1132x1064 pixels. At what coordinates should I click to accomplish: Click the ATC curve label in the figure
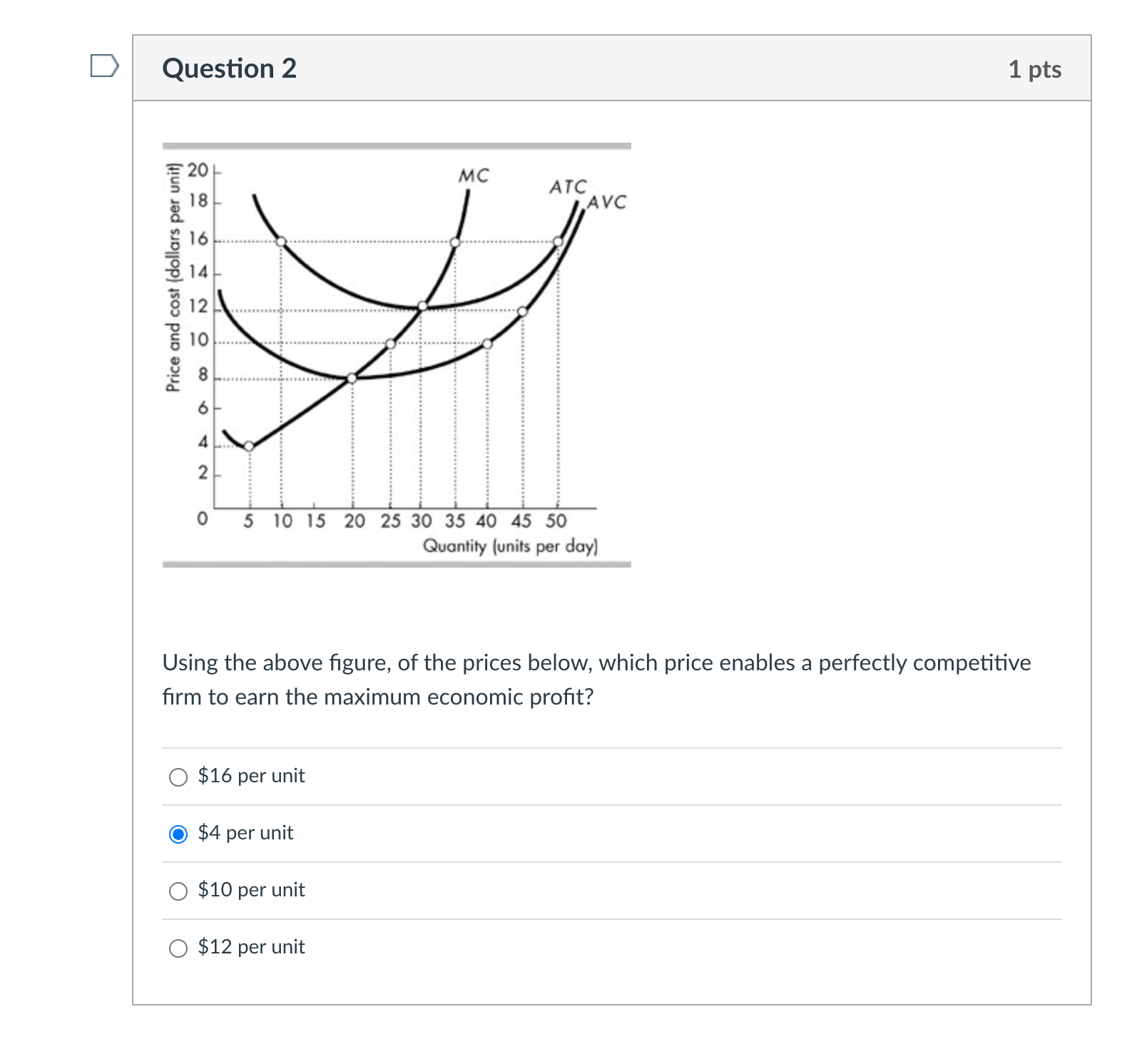pos(567,187)
